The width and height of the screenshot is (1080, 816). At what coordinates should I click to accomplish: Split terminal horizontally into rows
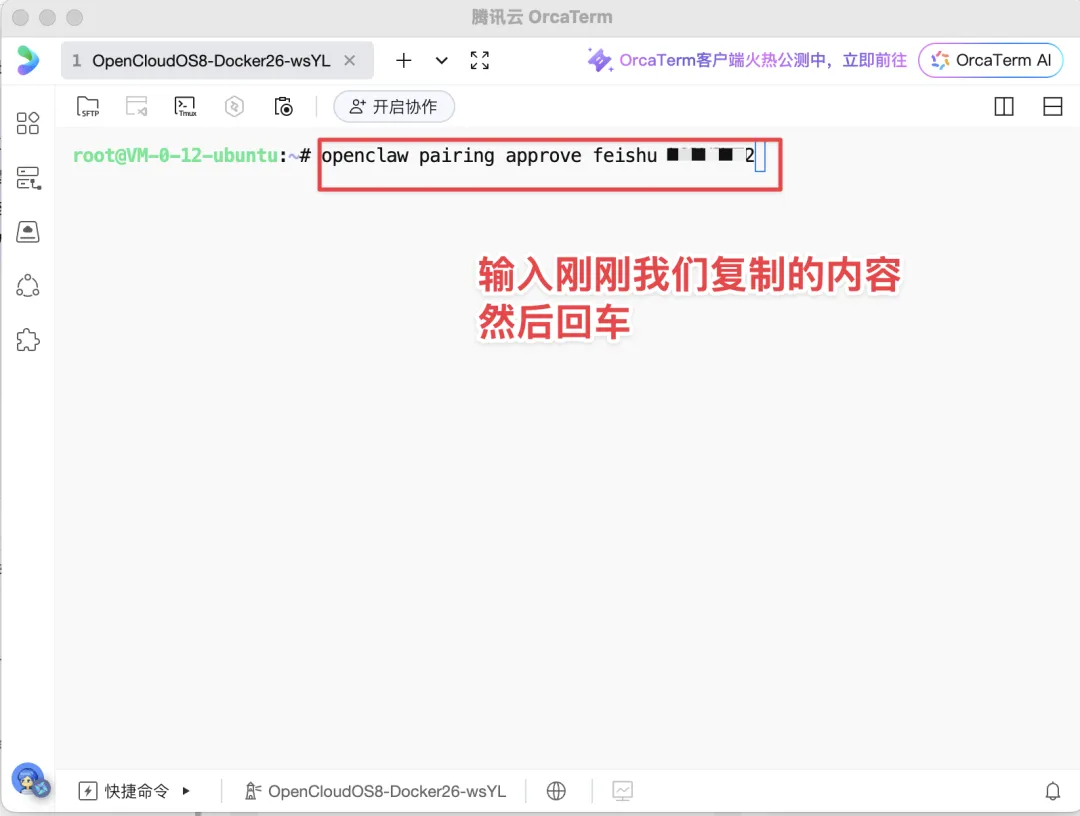click(x=1052, y=107)
